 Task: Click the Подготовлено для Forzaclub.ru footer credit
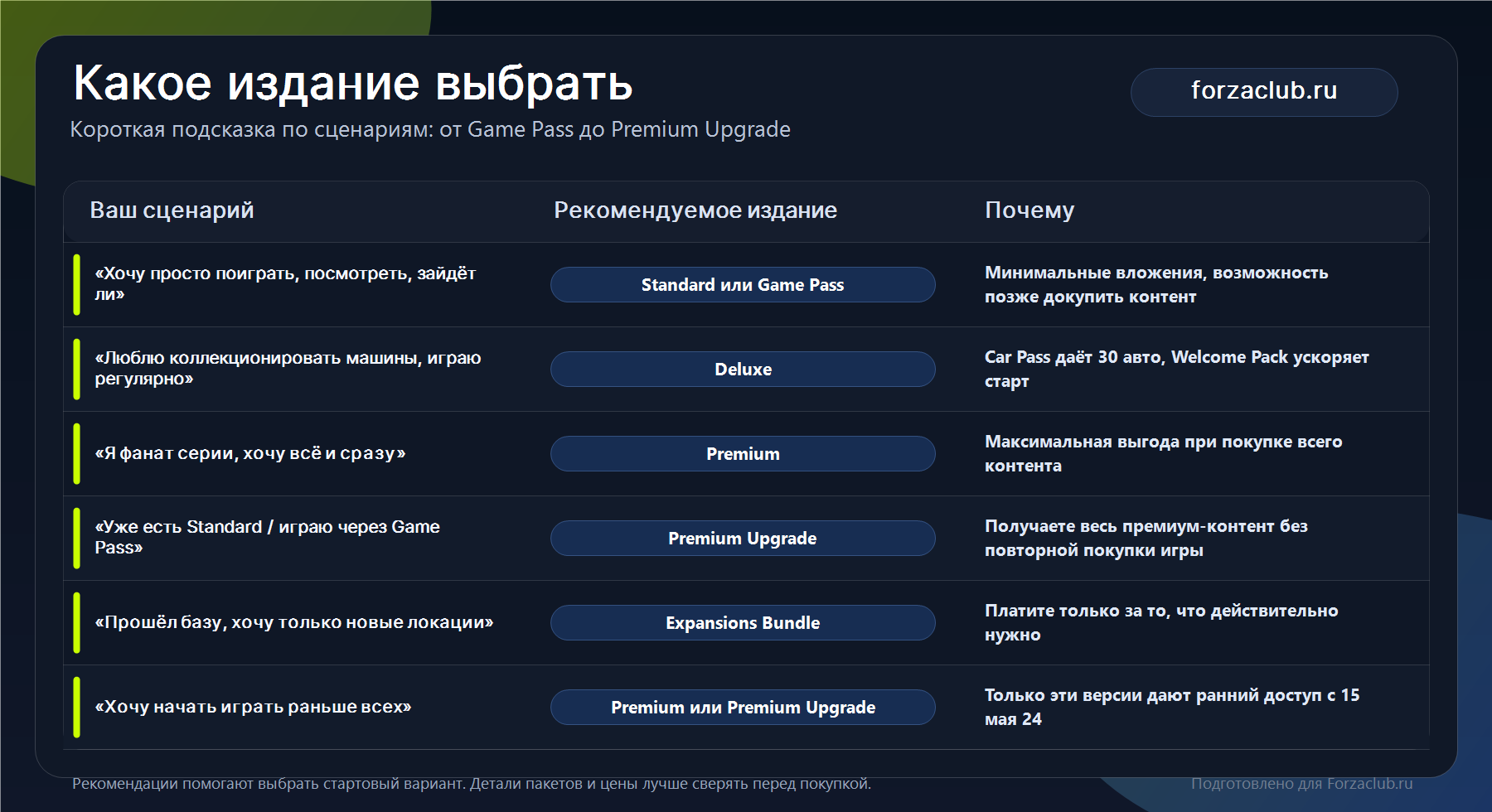pos(1302,784)
